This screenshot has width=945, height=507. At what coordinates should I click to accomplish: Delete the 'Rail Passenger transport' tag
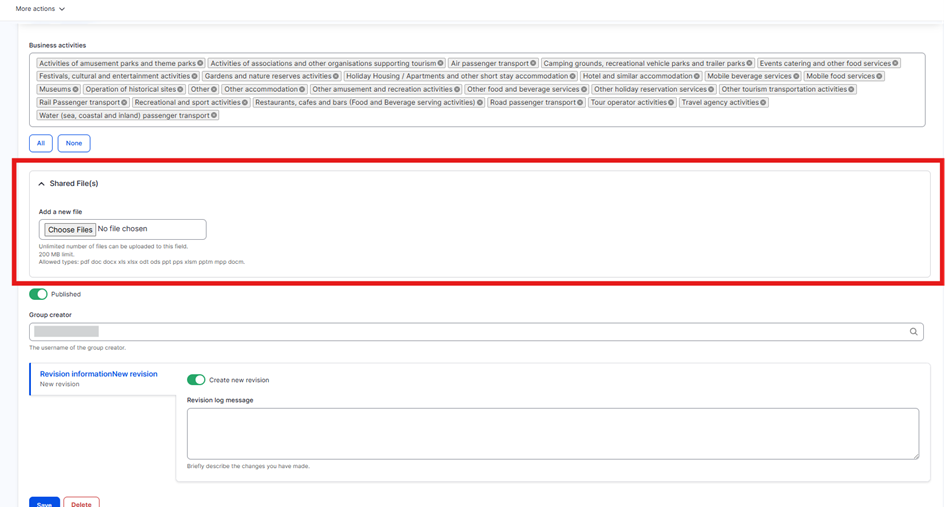[124, 102]
